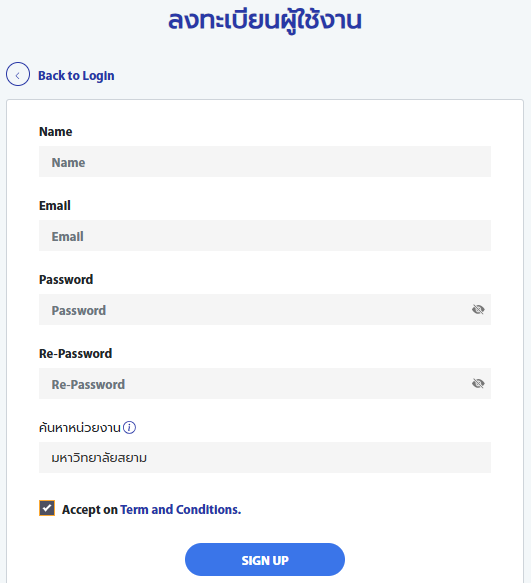Image resolution: width=531 pixels, height=583 pixels.
Task: Open the Term and Conditions link
Action: 181,509
